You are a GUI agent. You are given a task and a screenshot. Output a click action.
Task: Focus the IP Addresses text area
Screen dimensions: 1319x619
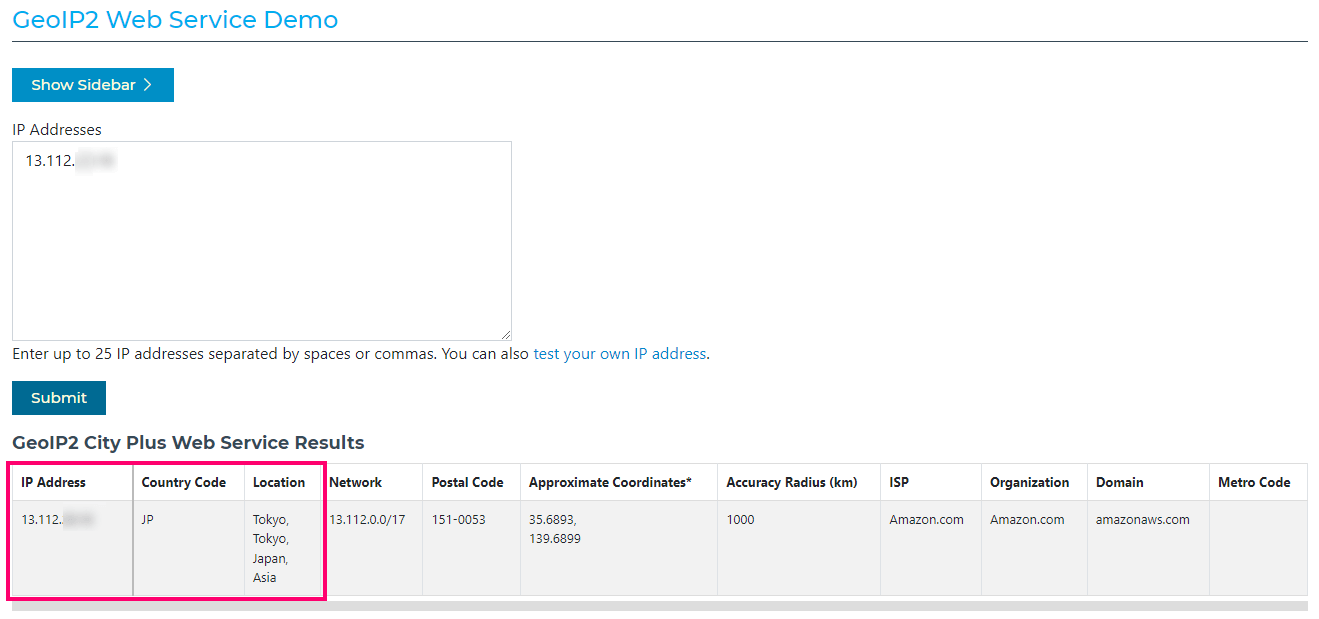coord(262,241)
